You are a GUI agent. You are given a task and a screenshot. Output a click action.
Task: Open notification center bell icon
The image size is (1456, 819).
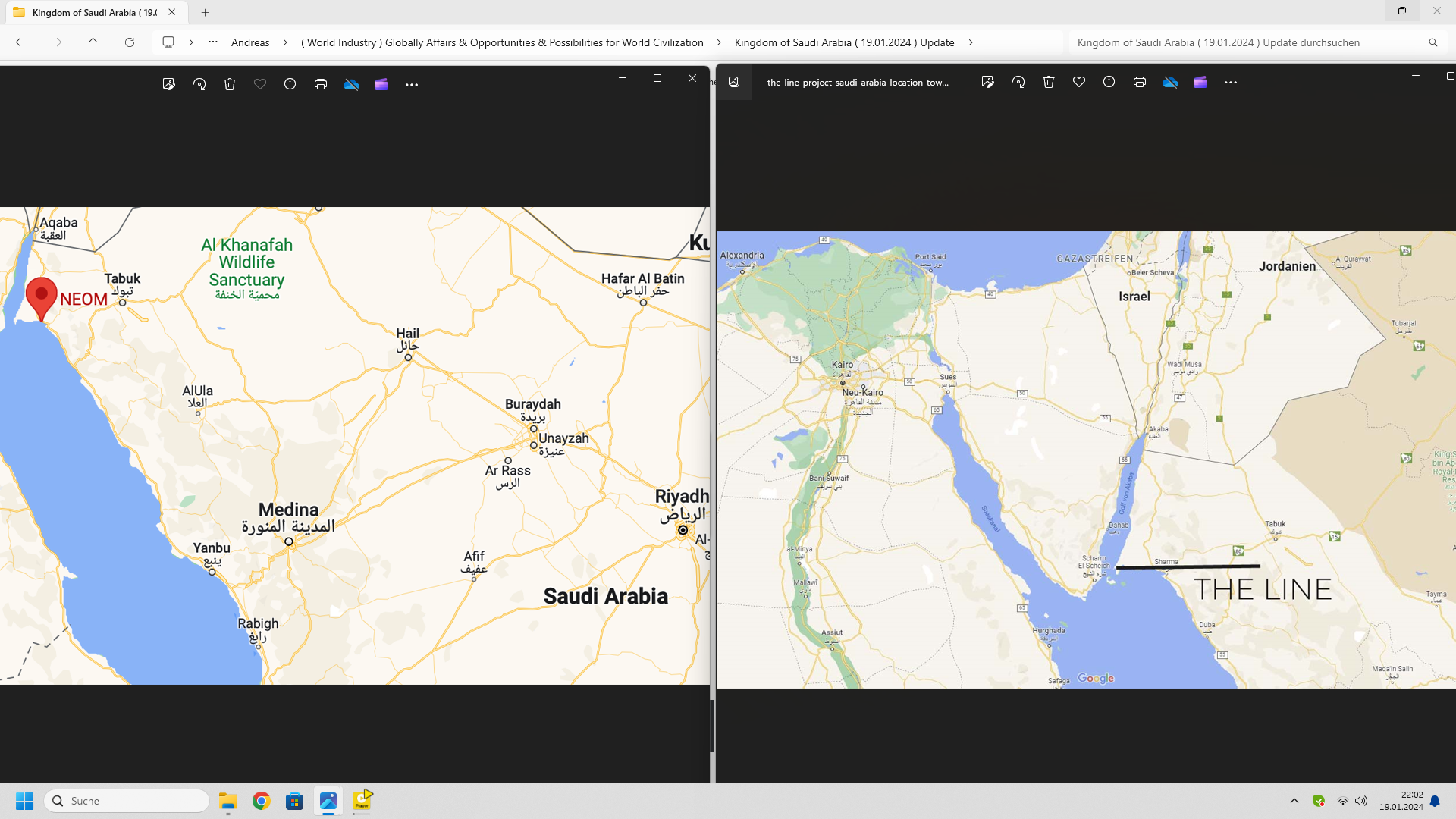(x=1435, y=801)
